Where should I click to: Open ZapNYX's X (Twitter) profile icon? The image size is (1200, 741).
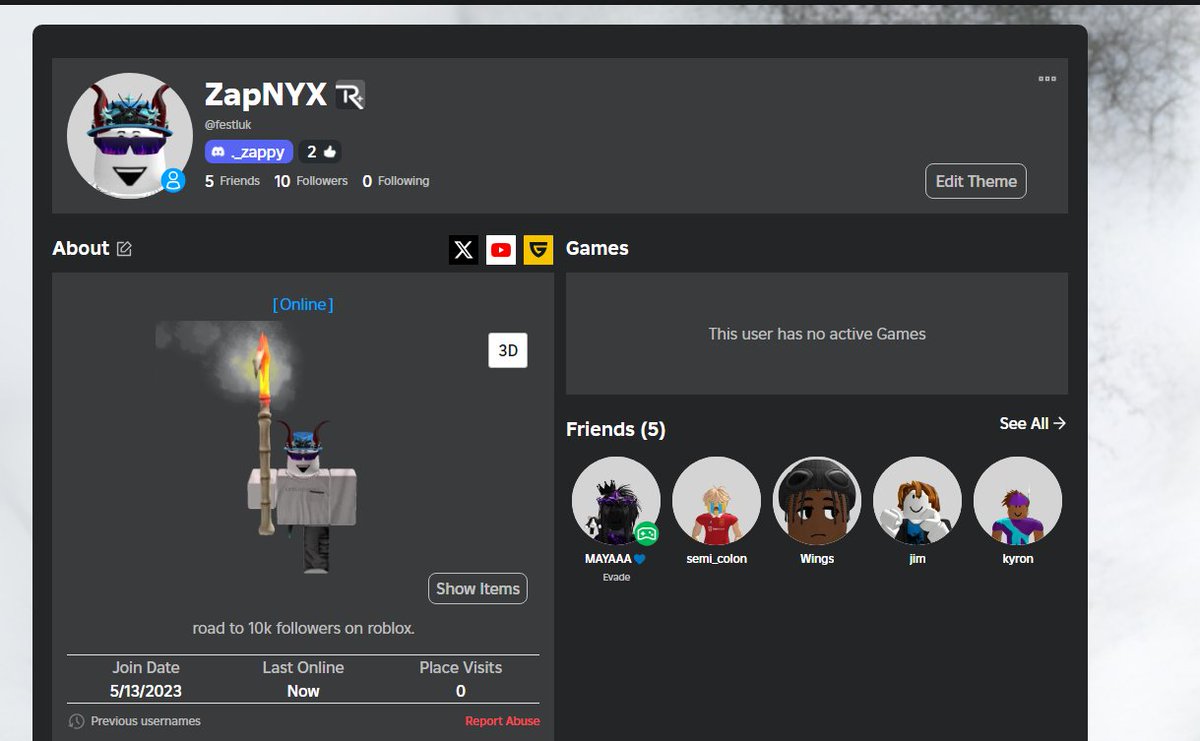463,249
